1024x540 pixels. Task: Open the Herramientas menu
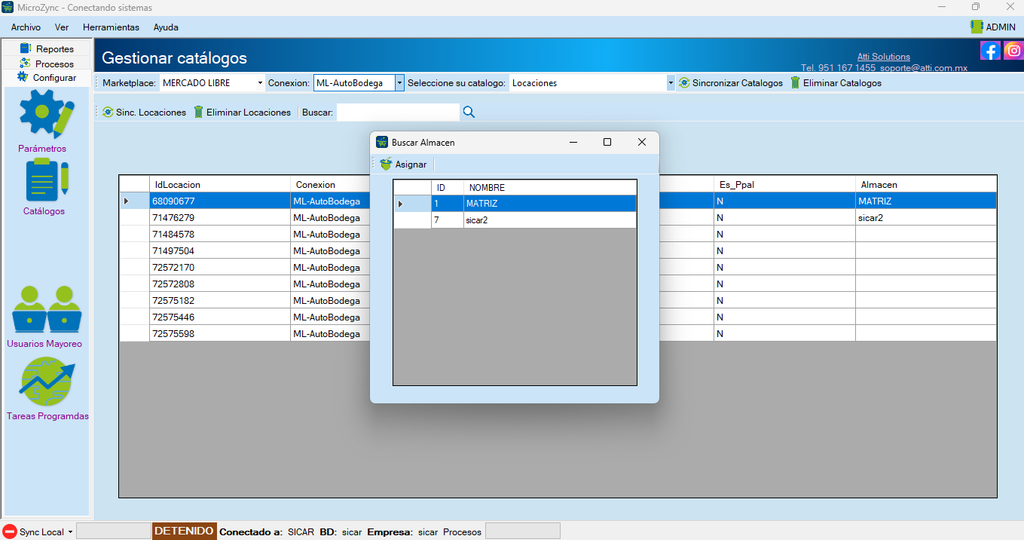point(111,27)
